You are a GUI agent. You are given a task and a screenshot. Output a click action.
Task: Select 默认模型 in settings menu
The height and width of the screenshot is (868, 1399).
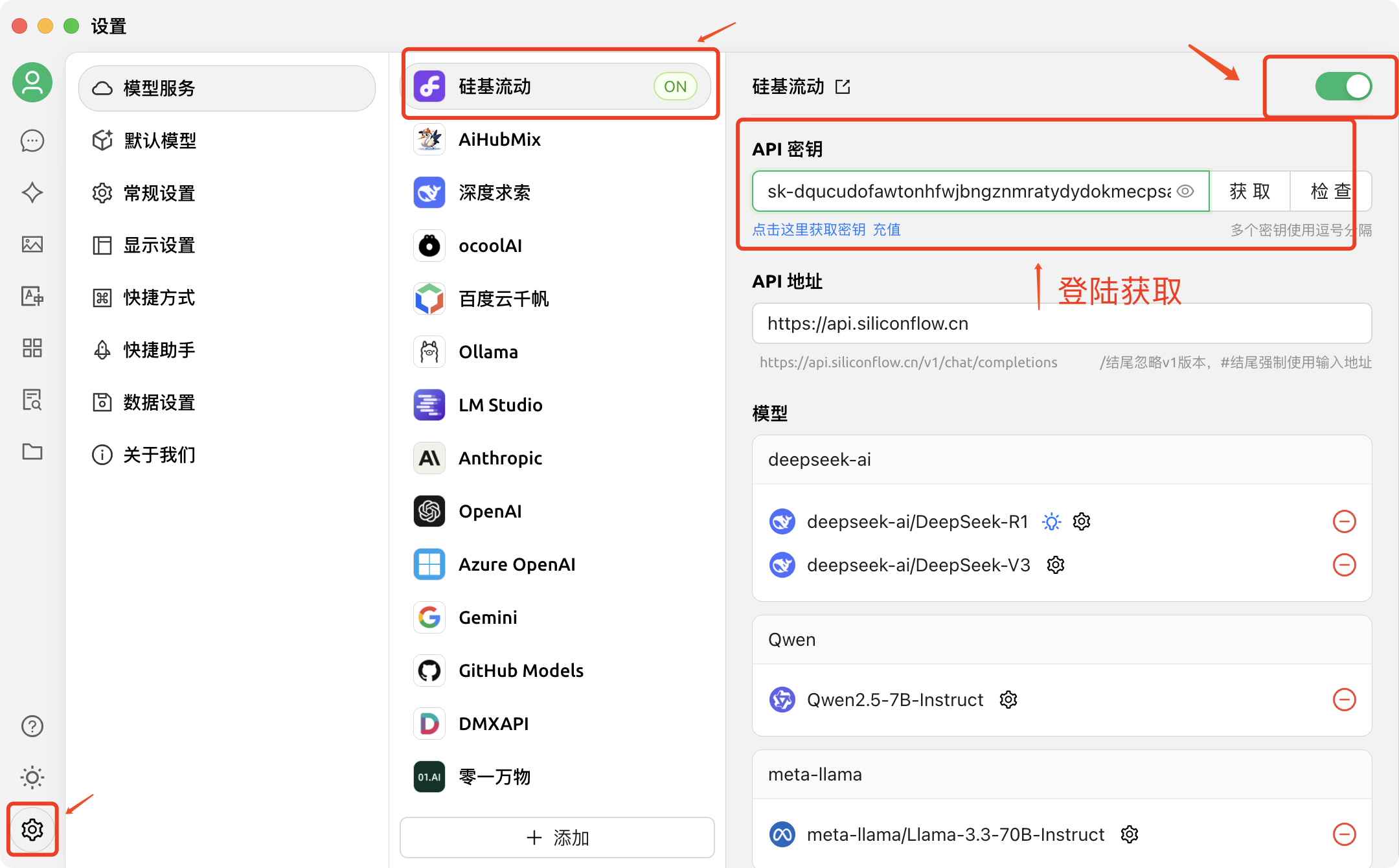click(x=160, y=141)
